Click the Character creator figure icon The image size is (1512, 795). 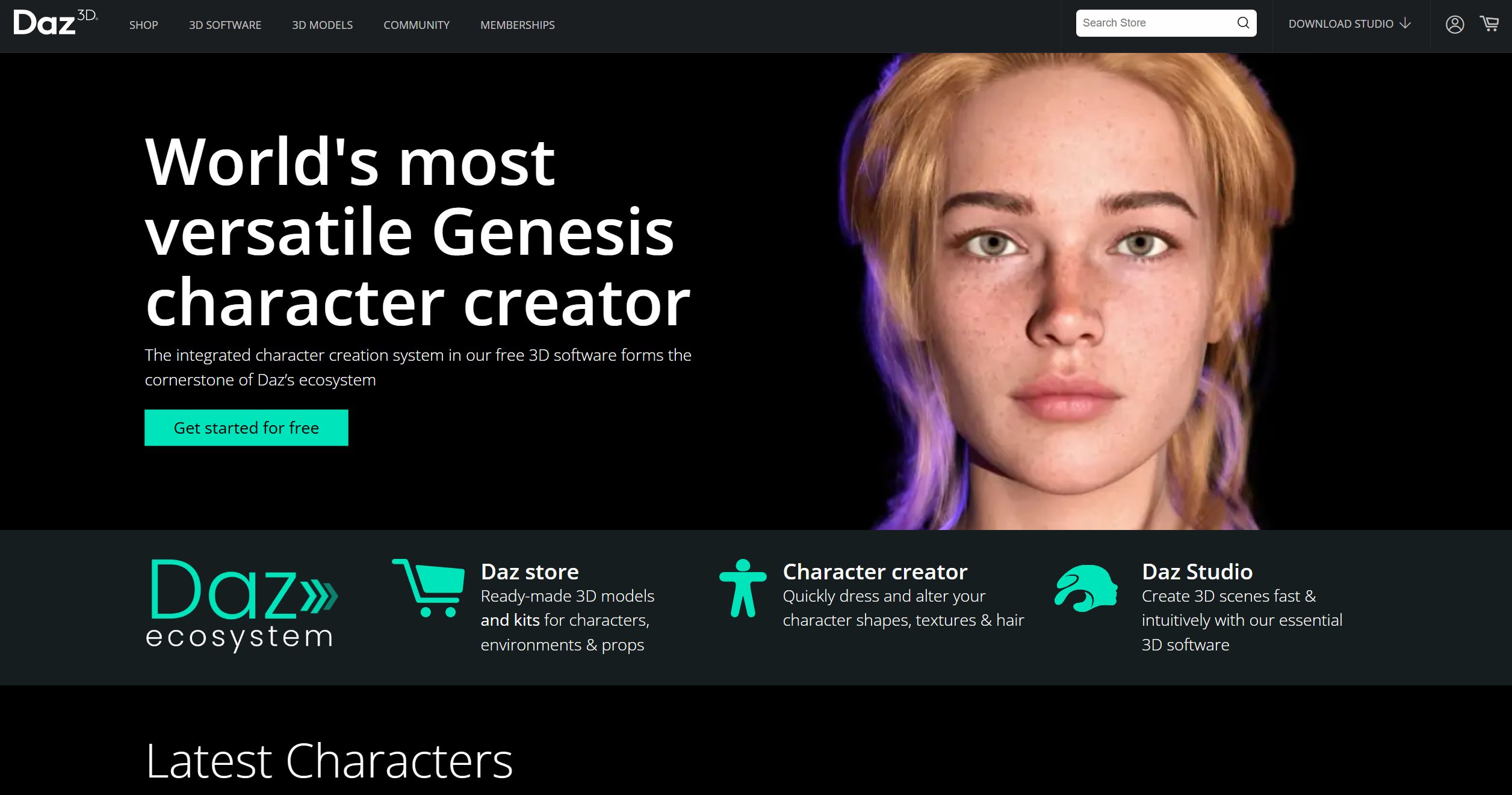click(743, 588)
